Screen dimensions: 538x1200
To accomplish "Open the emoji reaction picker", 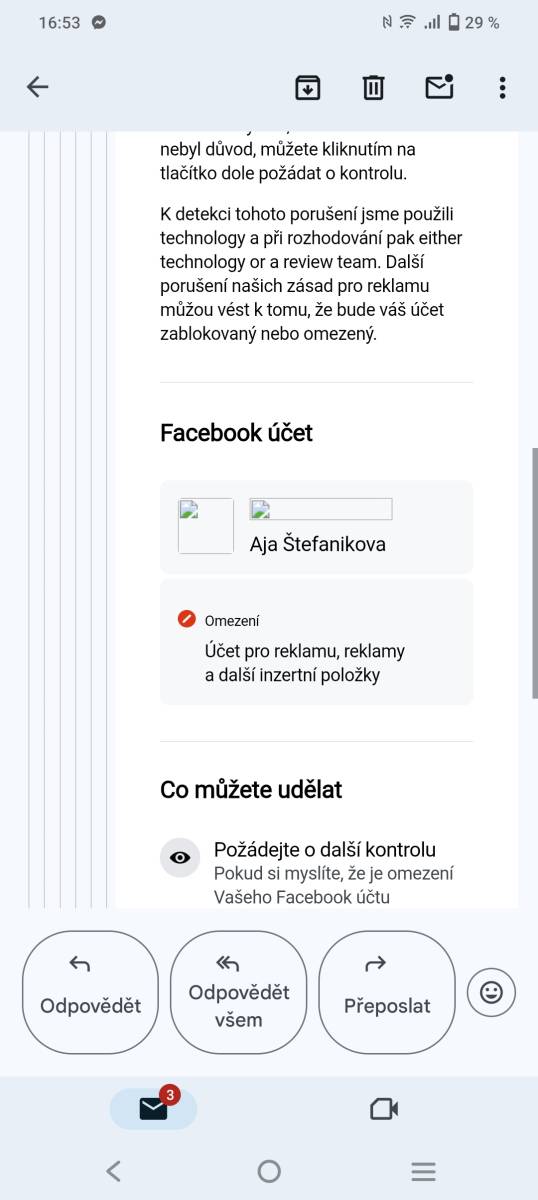I will tap(491, 992).
